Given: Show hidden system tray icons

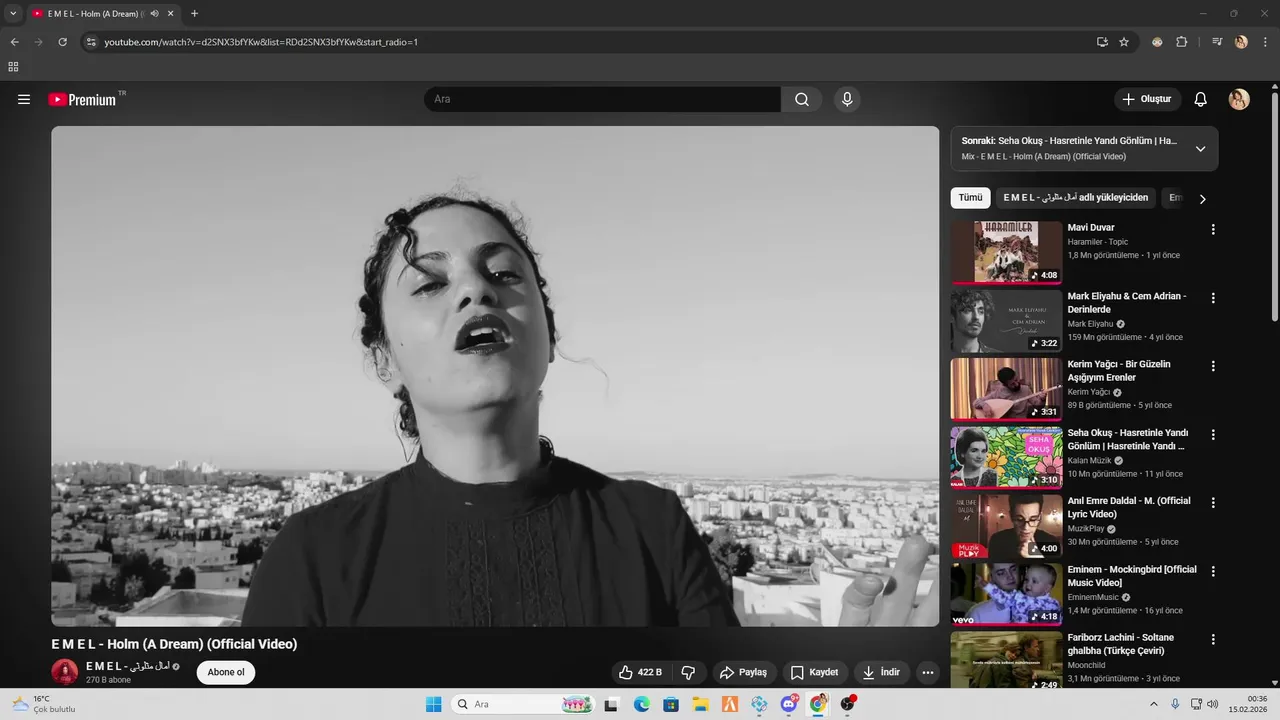Looking at the screenshot, I should click(x=1153, y=704).
